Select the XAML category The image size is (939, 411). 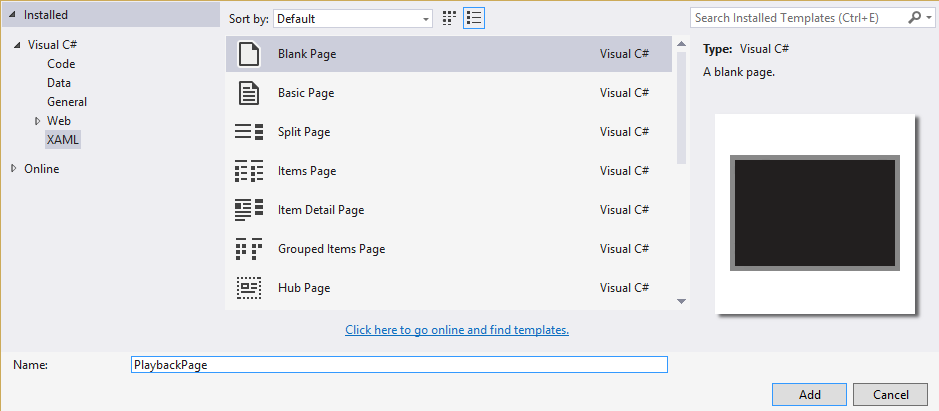62,140
